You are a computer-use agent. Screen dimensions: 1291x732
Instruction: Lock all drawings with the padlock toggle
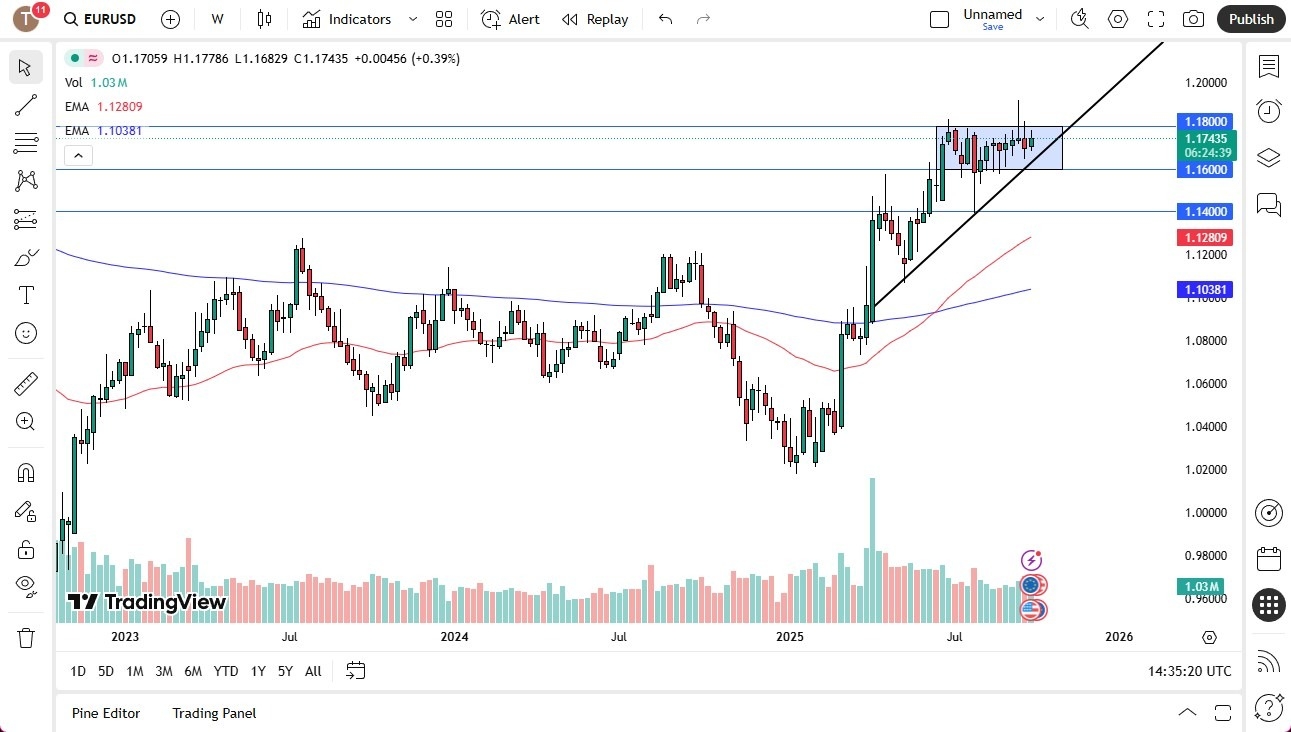pyautogui.click(x=25, y=549)
